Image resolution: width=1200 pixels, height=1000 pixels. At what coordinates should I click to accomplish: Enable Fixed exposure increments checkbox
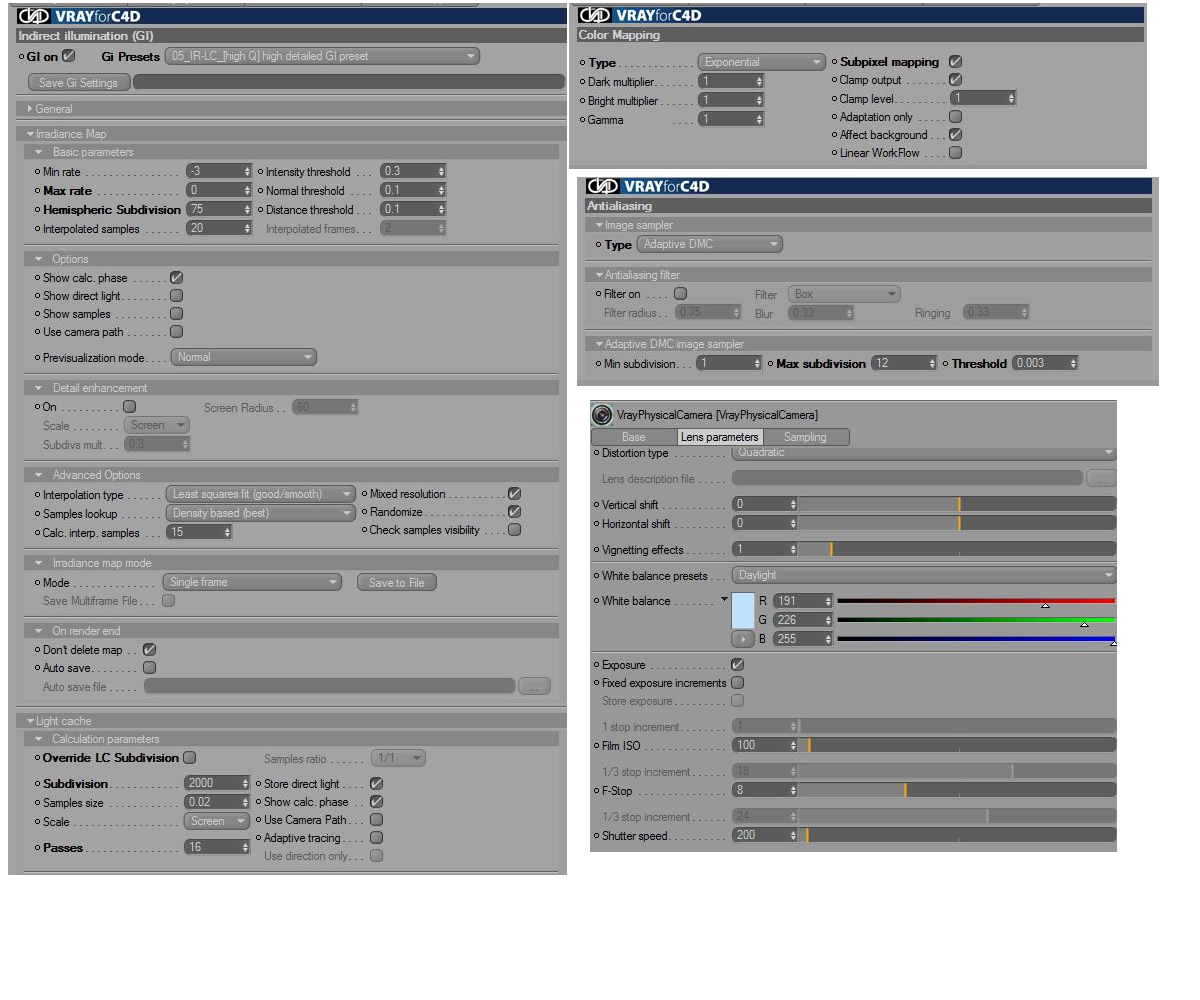click(x=737, y=683)
